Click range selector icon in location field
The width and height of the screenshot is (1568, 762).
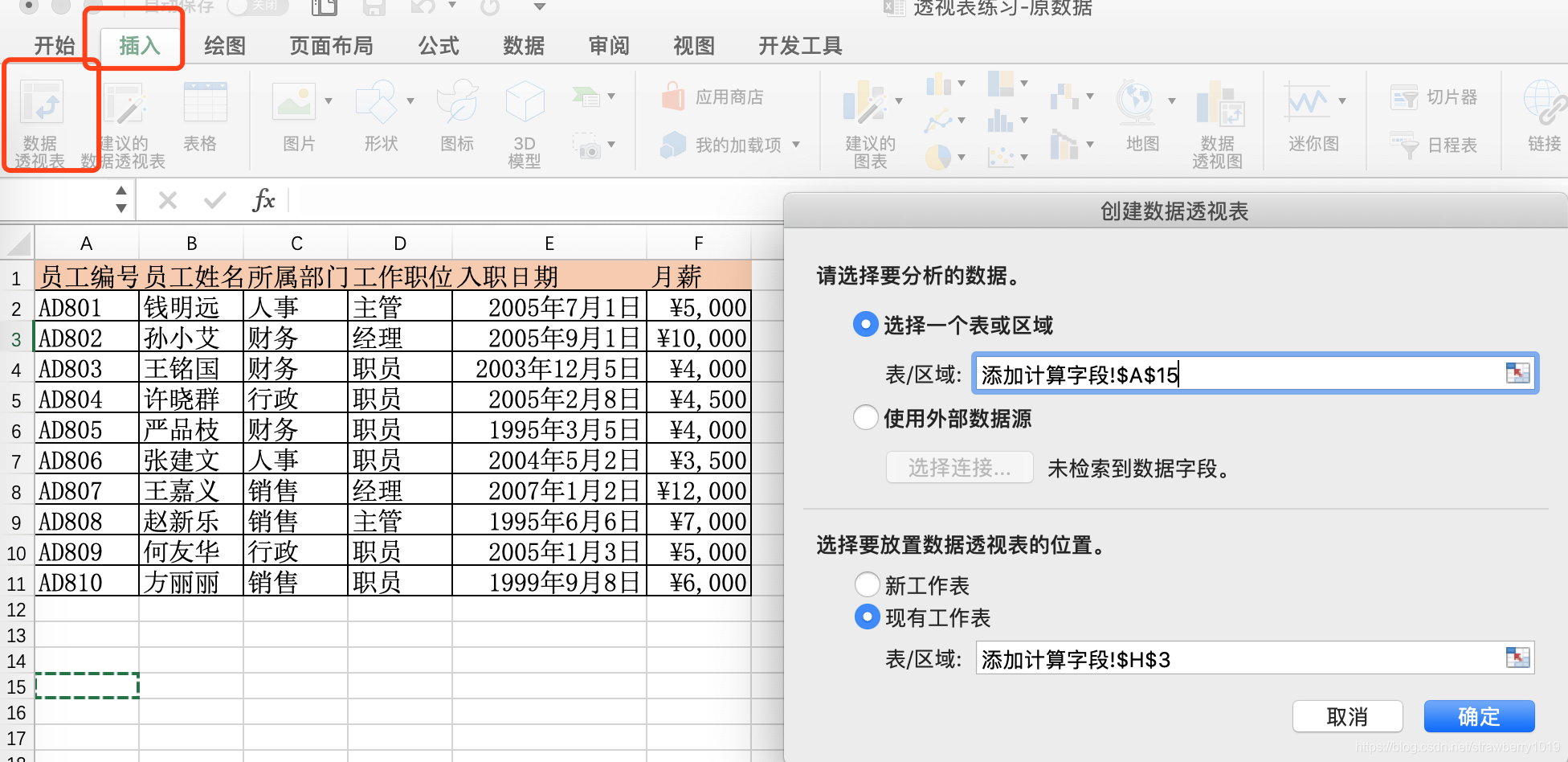click(1517, 658)
